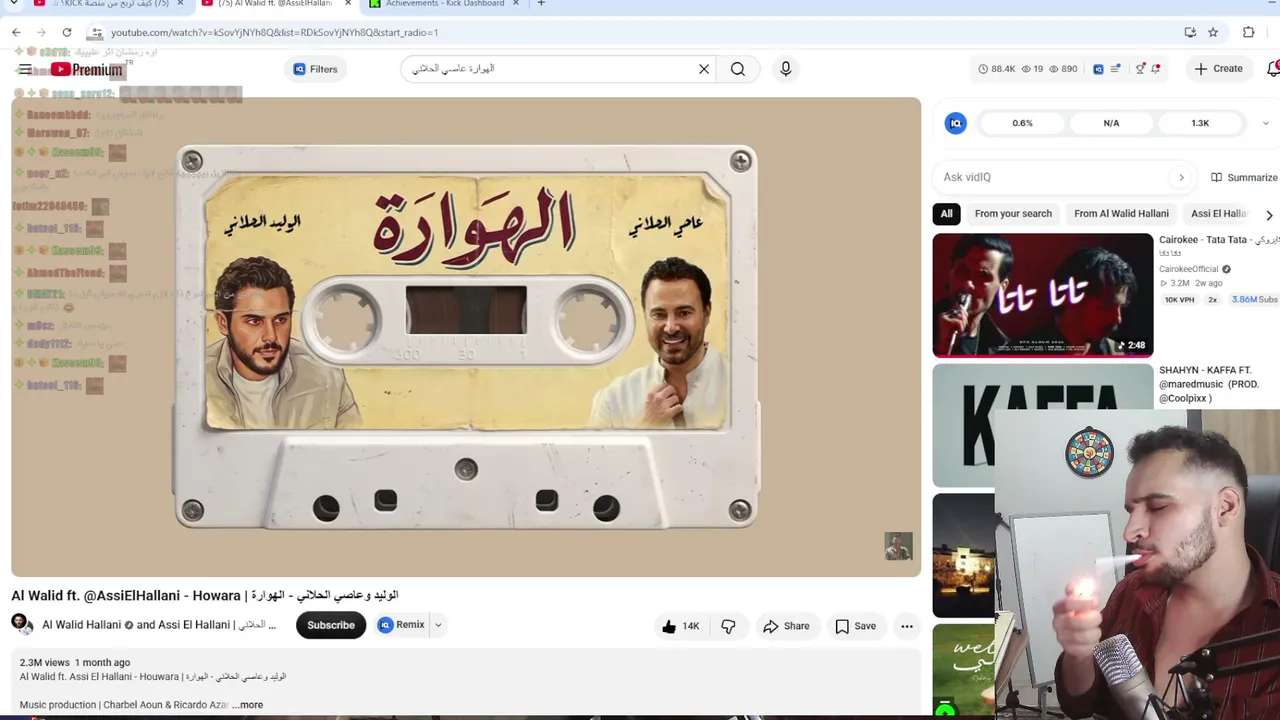The height and width of the screenshot is (720, 1280).
Task: Select the 1.3K vidIQ stat pill
Action: click(1200, 123)
